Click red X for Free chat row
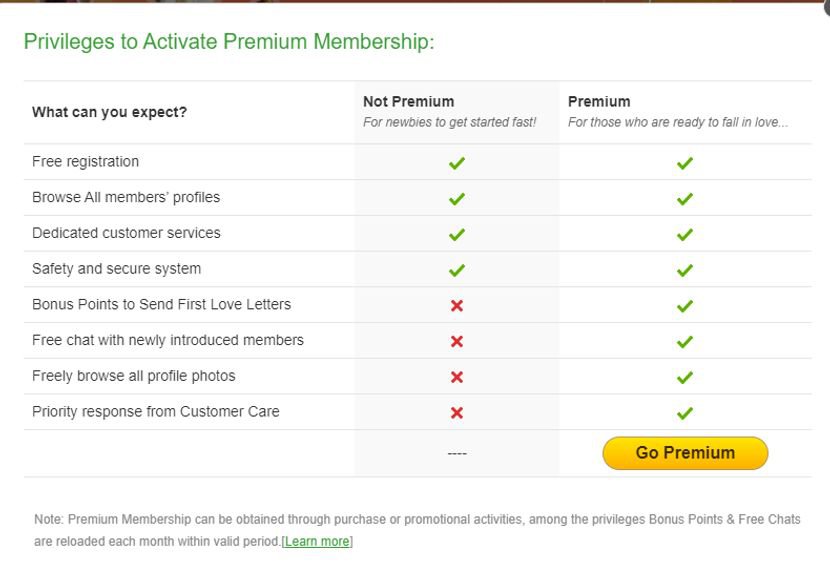The width and height of the screenshot is (830, 580). tap(457, 342)
